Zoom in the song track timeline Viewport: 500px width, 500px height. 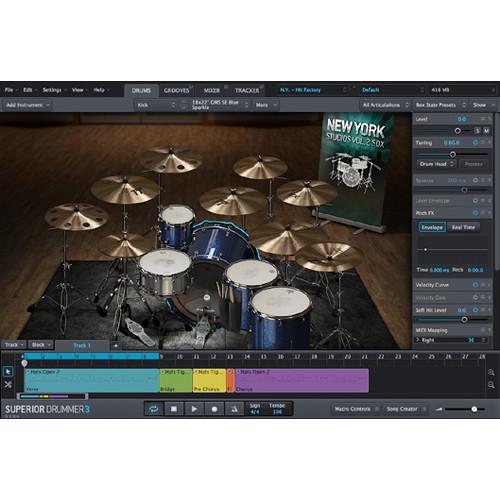coord(491,372)
